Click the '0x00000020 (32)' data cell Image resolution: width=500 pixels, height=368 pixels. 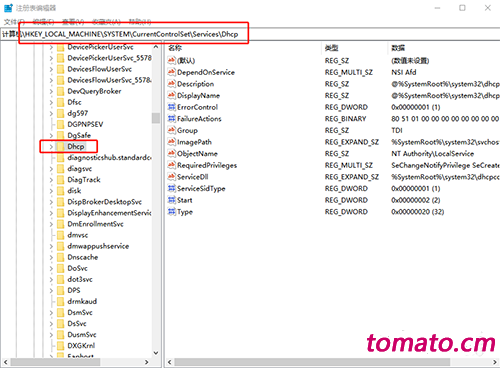tap(417, 212)
